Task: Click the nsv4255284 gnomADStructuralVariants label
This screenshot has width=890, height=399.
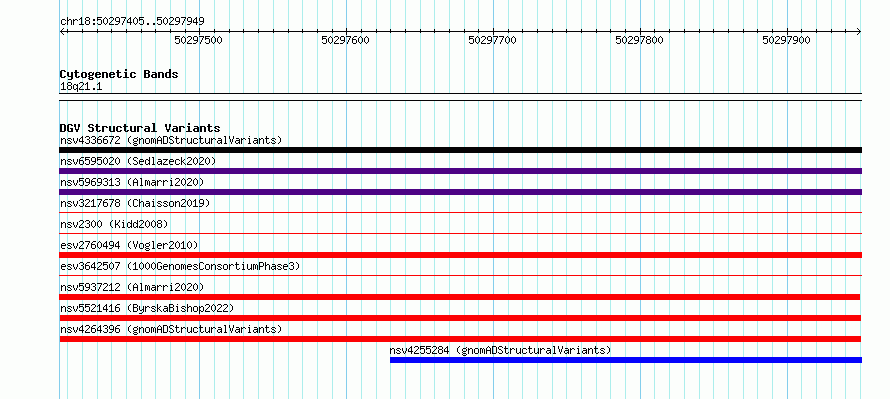Action: [501, 350]
